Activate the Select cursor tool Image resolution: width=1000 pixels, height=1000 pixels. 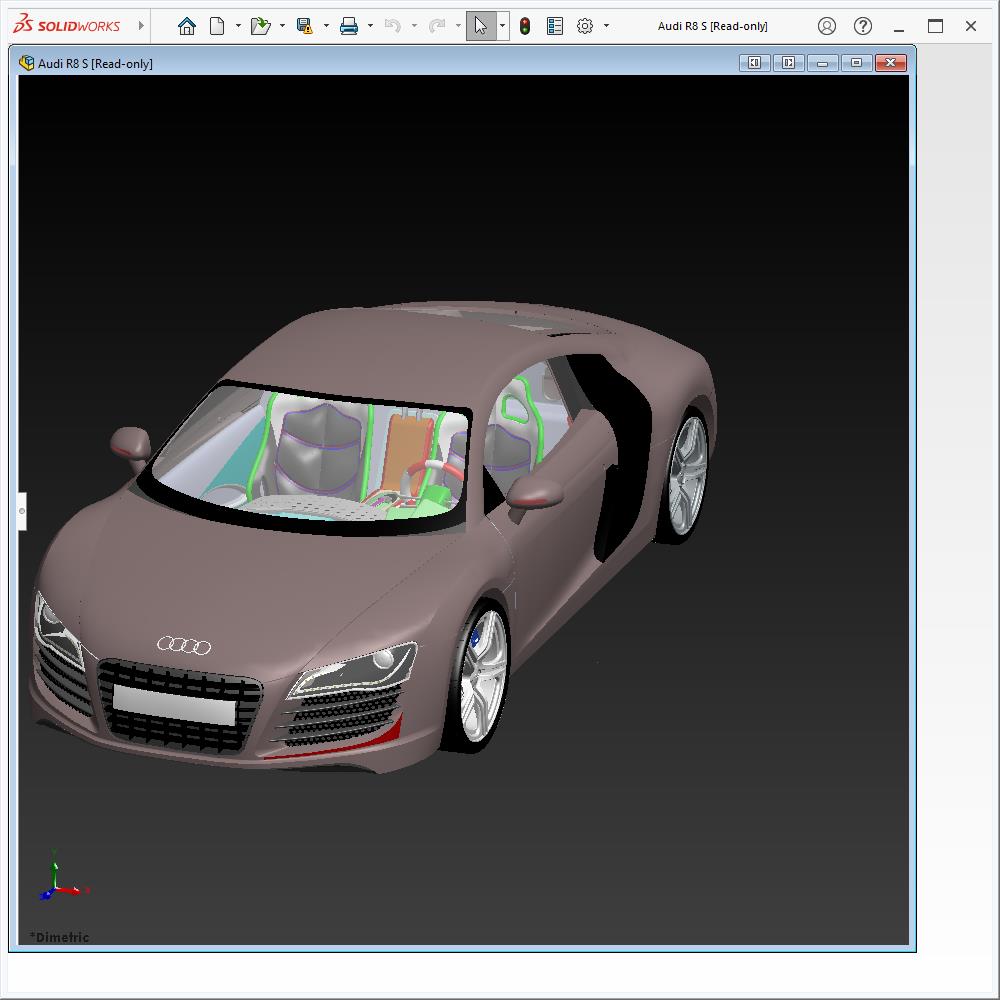[x=481, y=26]
